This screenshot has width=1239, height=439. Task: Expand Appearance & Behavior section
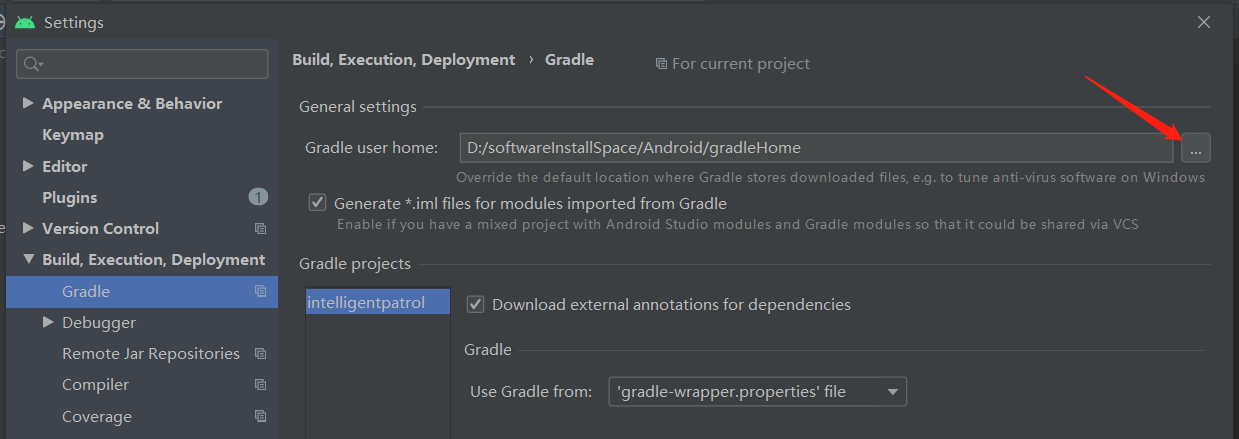tap(28, 103)
